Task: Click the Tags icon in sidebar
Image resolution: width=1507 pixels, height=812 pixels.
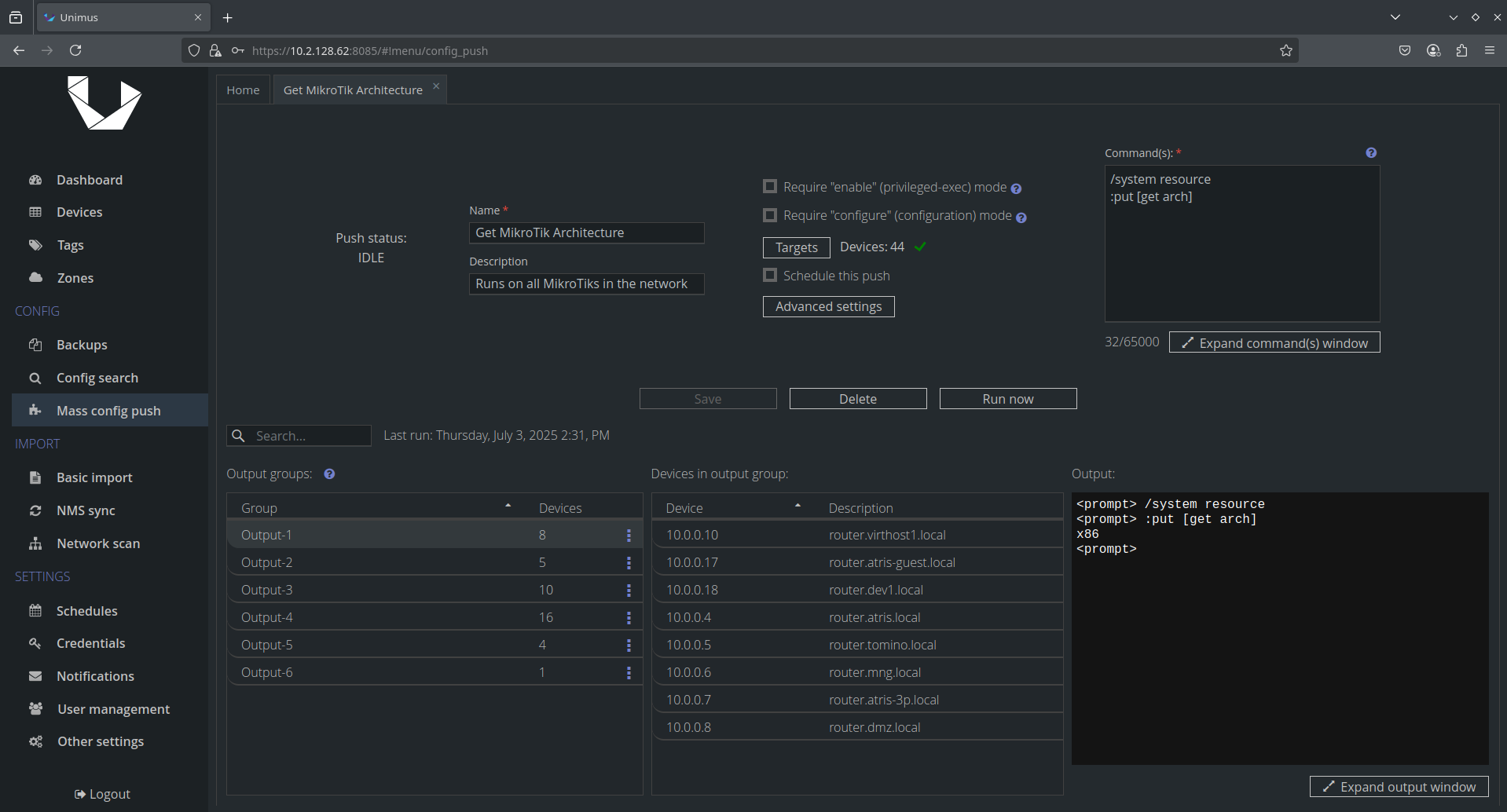Action: click(x=35, y=245)
